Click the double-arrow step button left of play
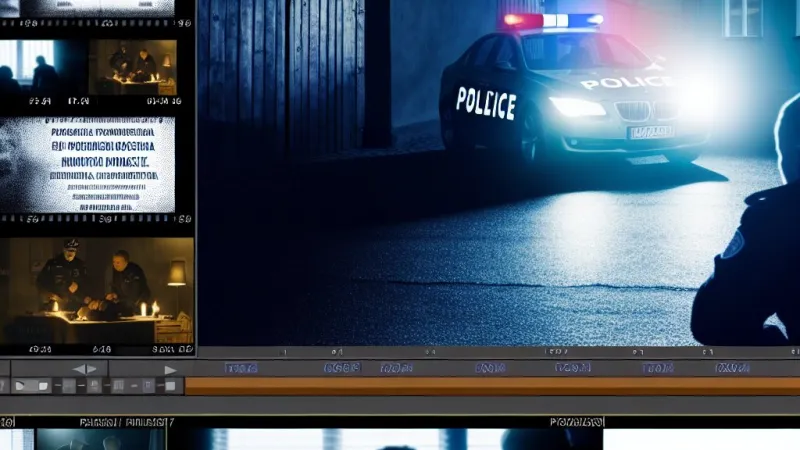The width and height of the screenshot is (800, 450). pos(85,369)
